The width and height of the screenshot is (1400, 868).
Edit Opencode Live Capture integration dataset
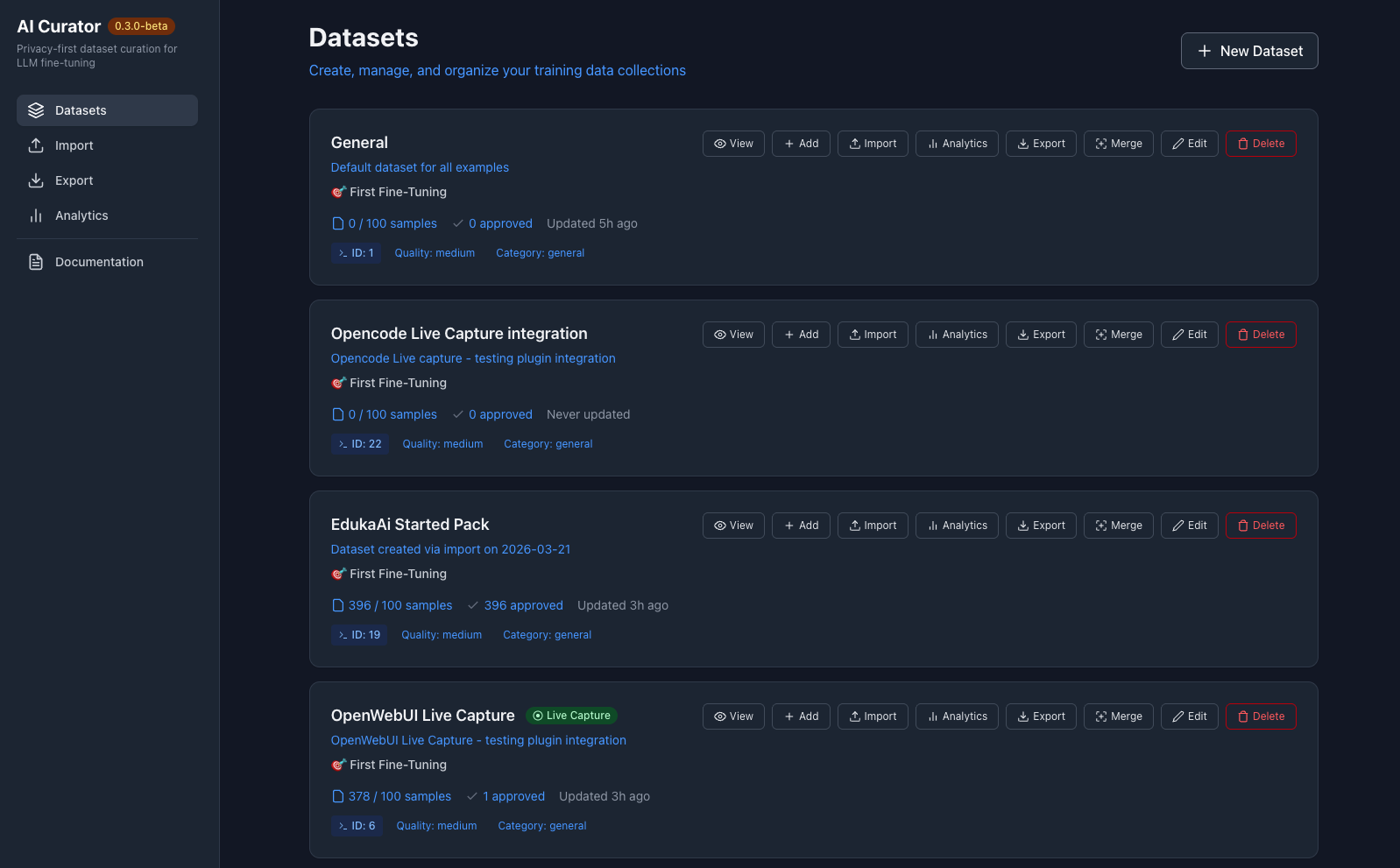(x=1190, y=335)
